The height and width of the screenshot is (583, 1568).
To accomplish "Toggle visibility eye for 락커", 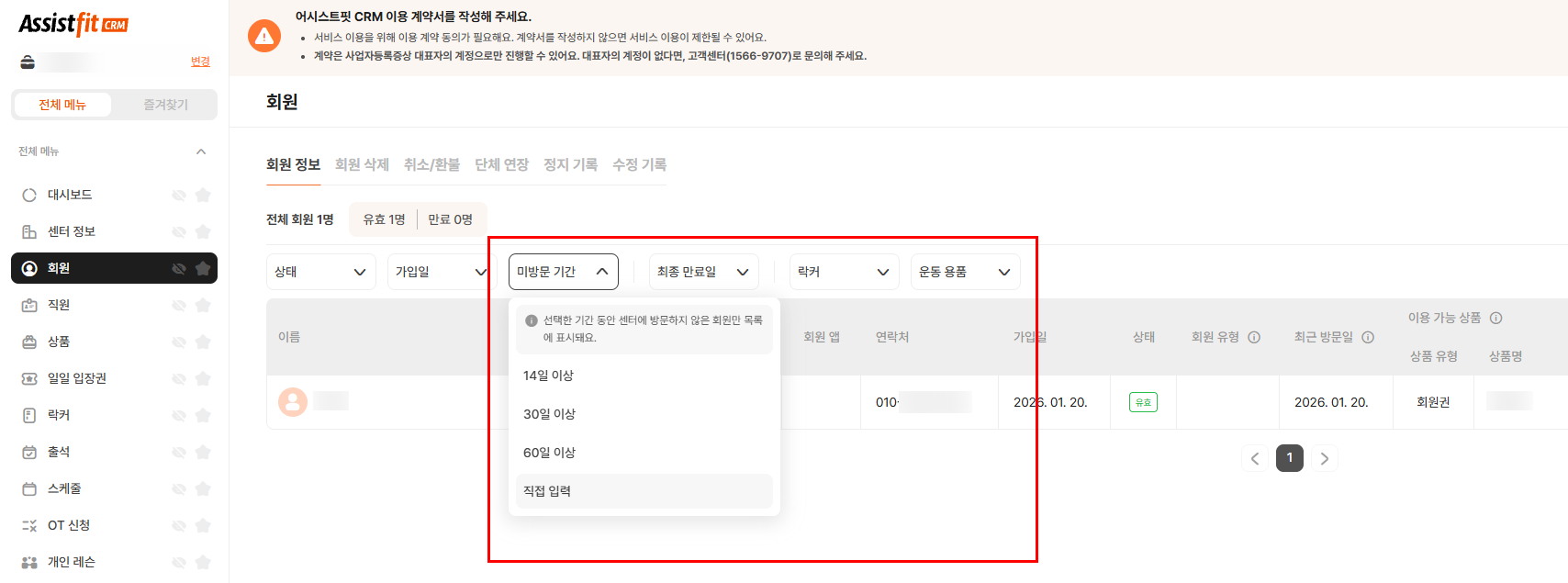I will click(x=179, y=415).
